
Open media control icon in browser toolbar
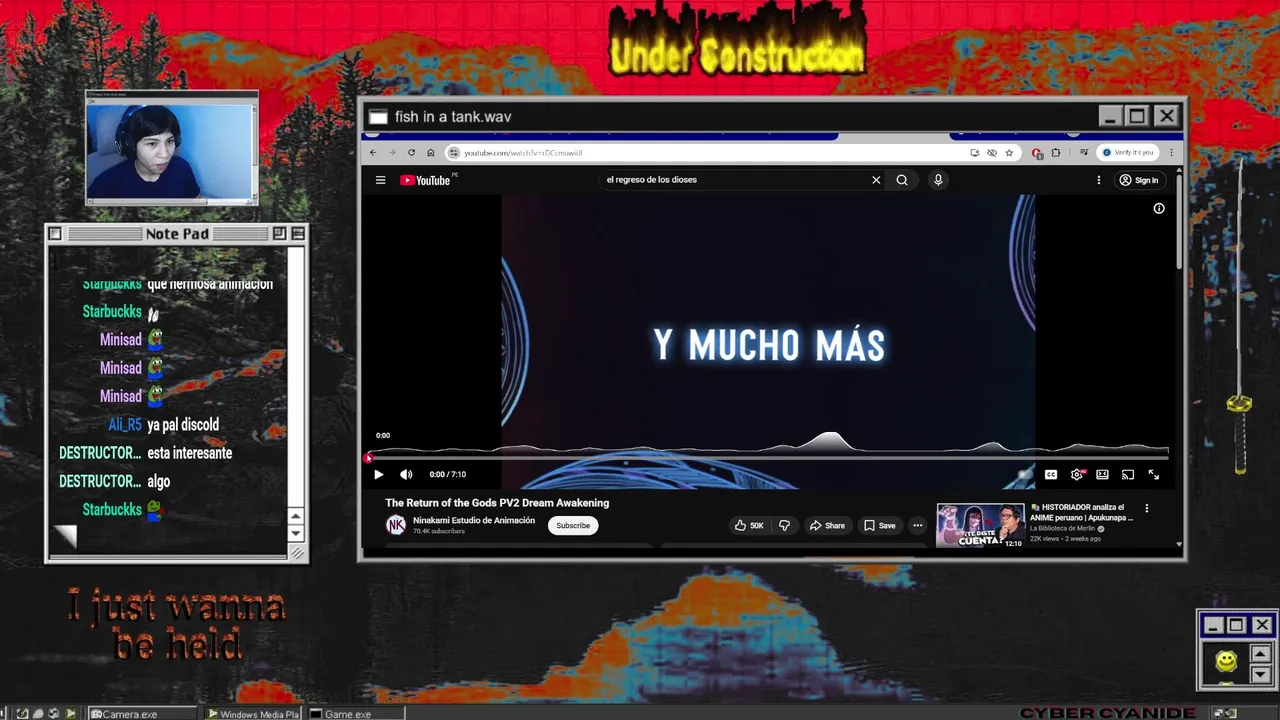[1083, 153]
